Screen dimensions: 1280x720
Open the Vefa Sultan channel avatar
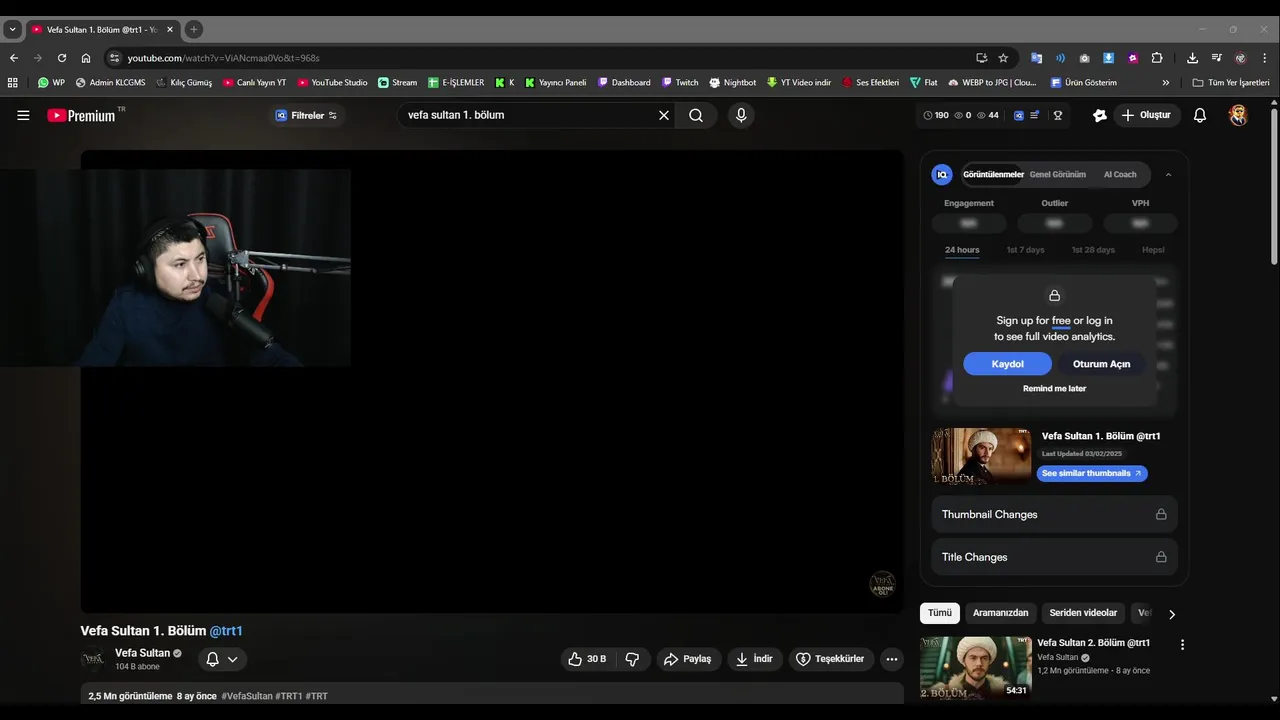pos(93,659)
